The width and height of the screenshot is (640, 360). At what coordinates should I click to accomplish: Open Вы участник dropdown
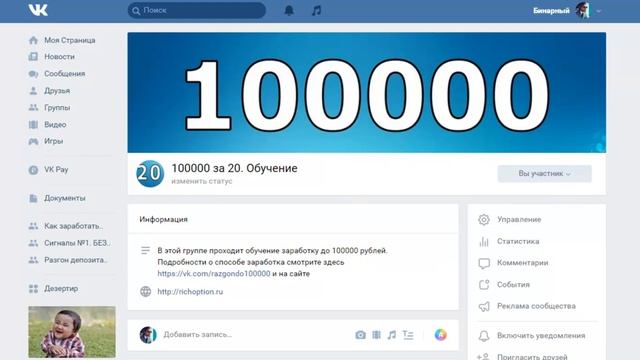(544, 174)
